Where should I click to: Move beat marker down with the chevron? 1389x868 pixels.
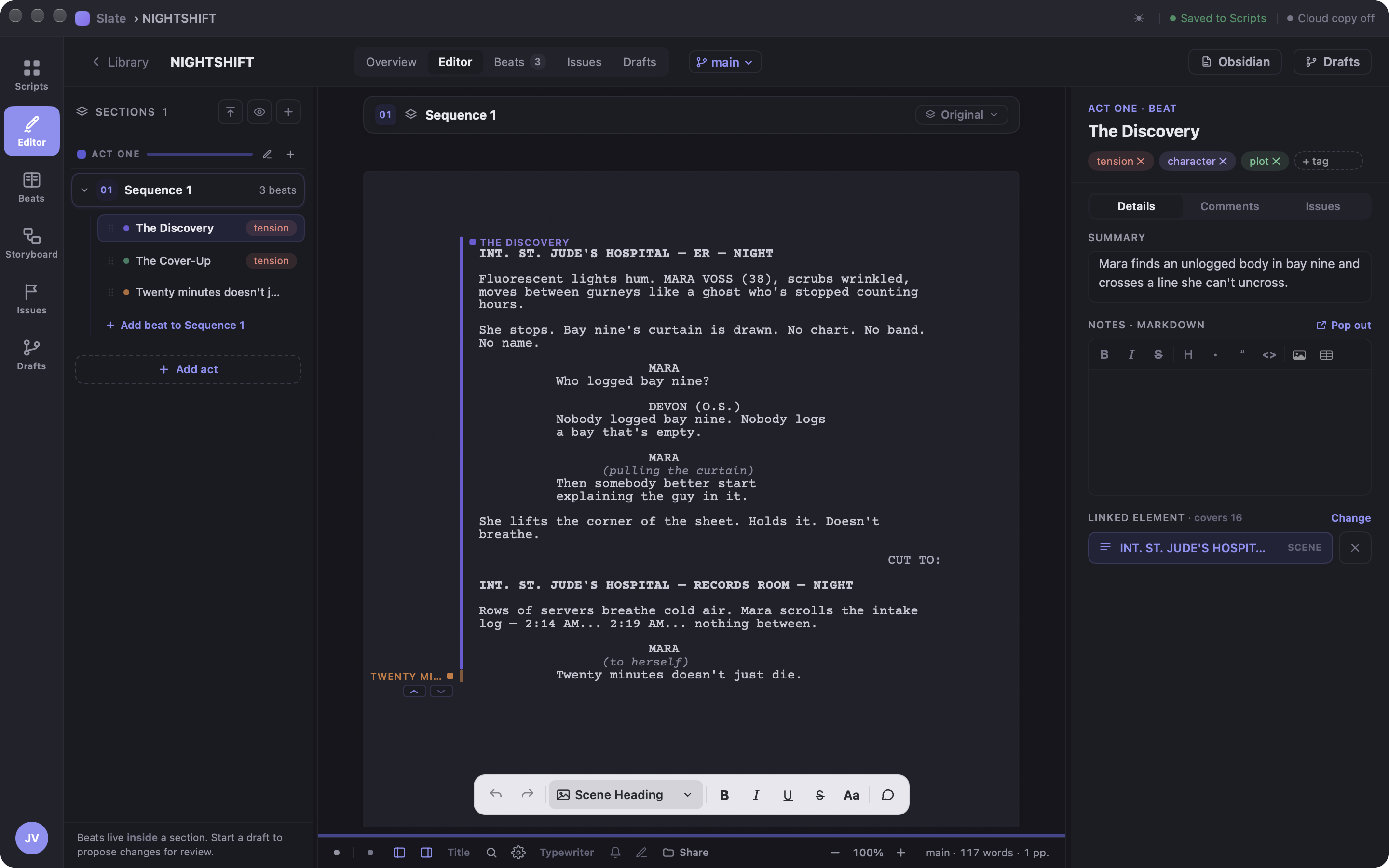click(441, 691)
